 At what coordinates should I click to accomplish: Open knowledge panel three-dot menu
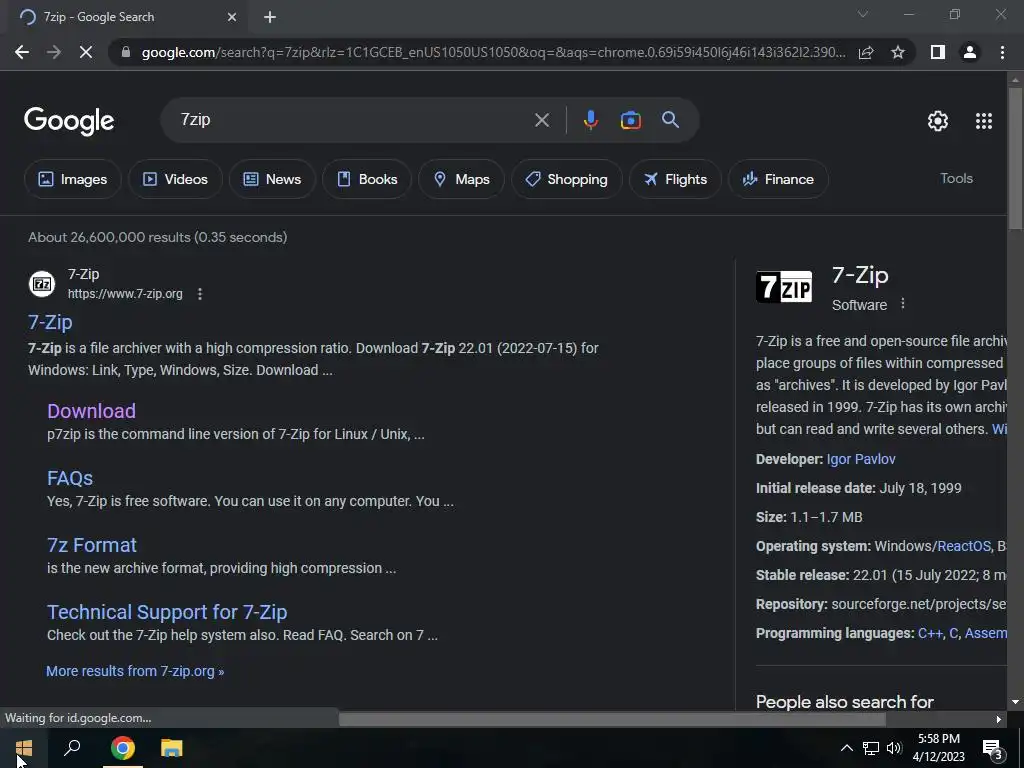coord(903,304)
